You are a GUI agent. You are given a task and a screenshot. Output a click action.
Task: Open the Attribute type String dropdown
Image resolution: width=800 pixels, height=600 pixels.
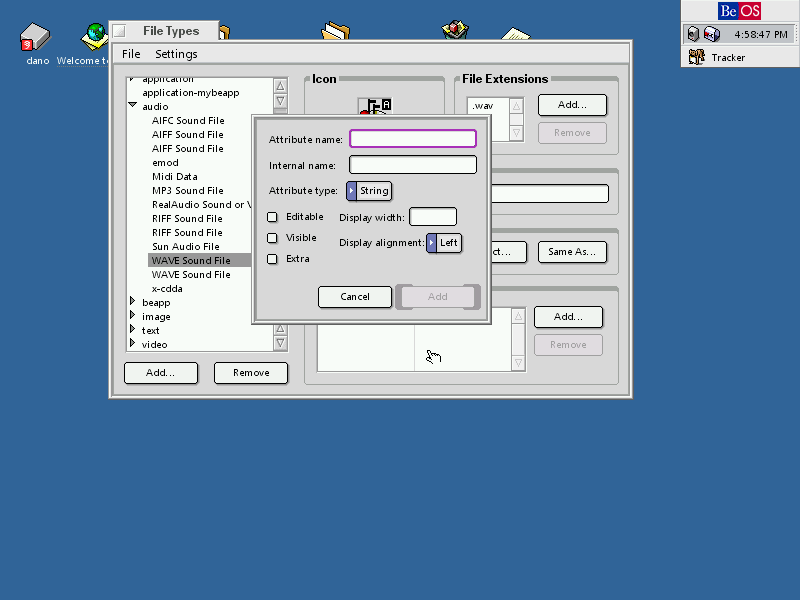pyautogui.click(x=369, y=191)
